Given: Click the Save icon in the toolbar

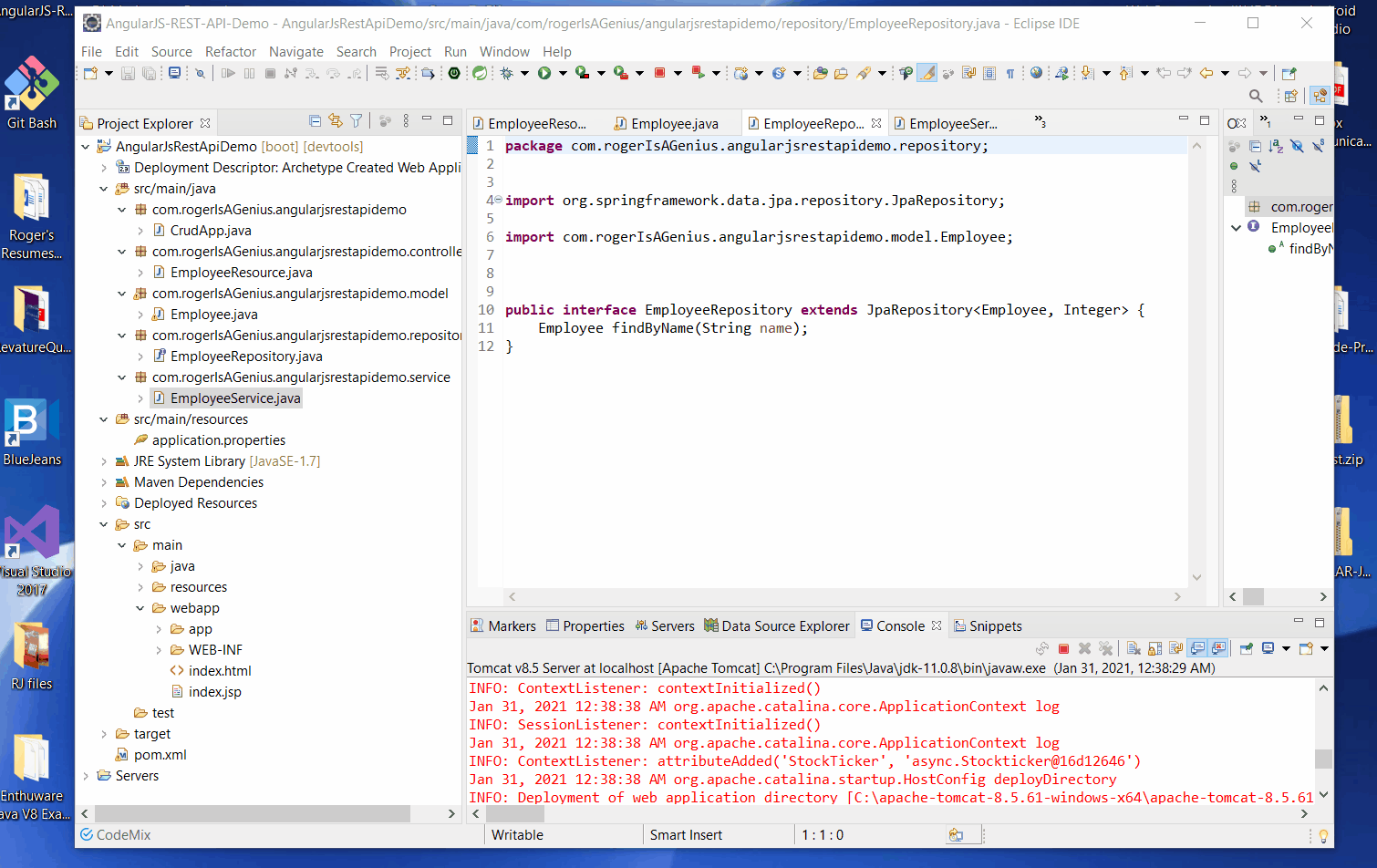Looking at the screenshot, I should (128, 73).
